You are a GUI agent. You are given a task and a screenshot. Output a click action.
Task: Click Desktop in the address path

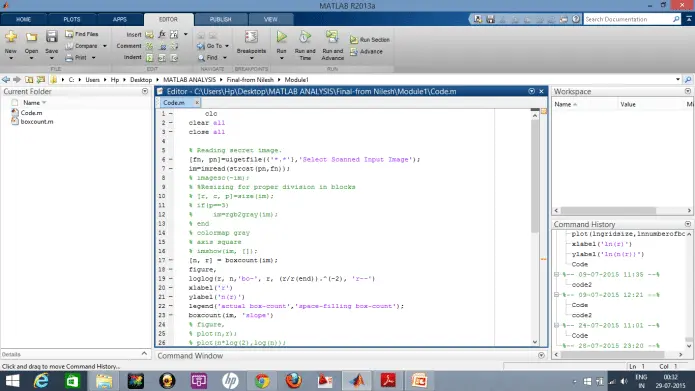[x=141, y=80]
